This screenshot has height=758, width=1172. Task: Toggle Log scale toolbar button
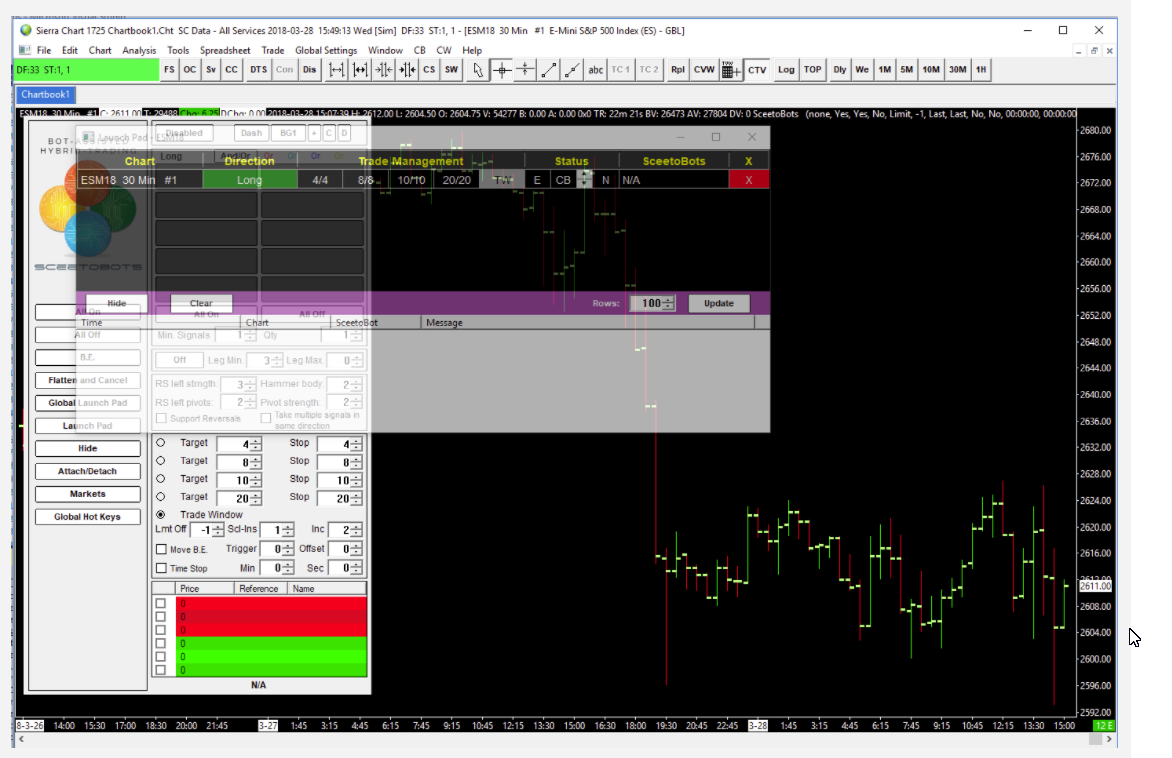[786, 70]
